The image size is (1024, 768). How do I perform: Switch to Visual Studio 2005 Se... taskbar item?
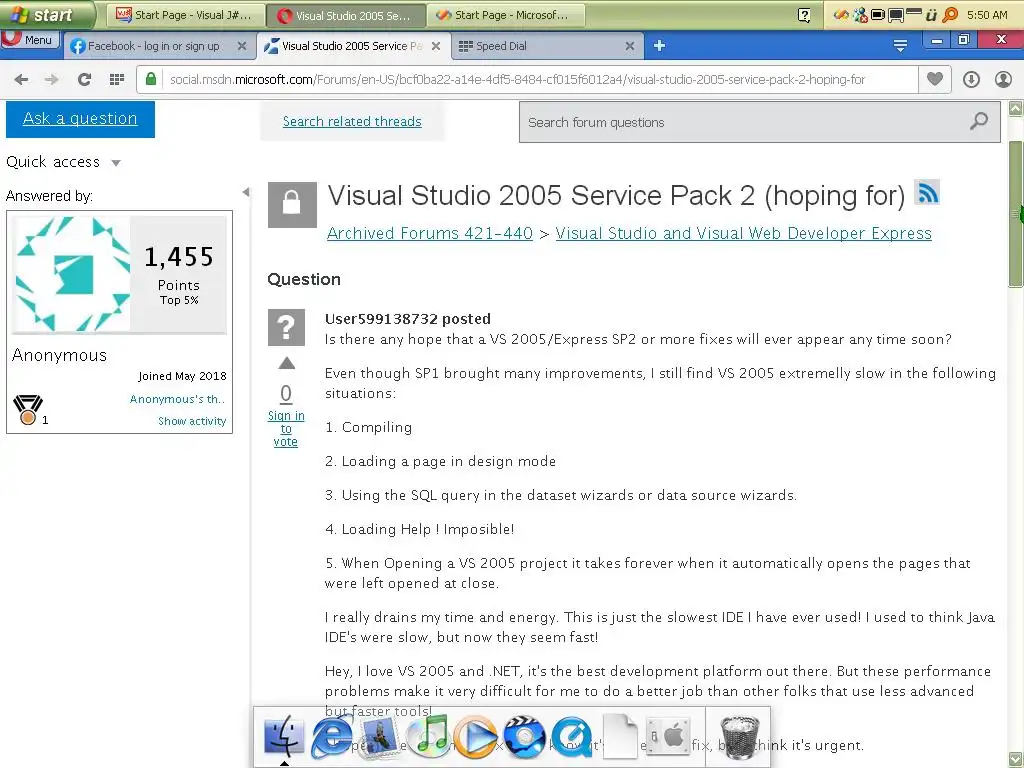pyautogui.click(x=345, y=15)
